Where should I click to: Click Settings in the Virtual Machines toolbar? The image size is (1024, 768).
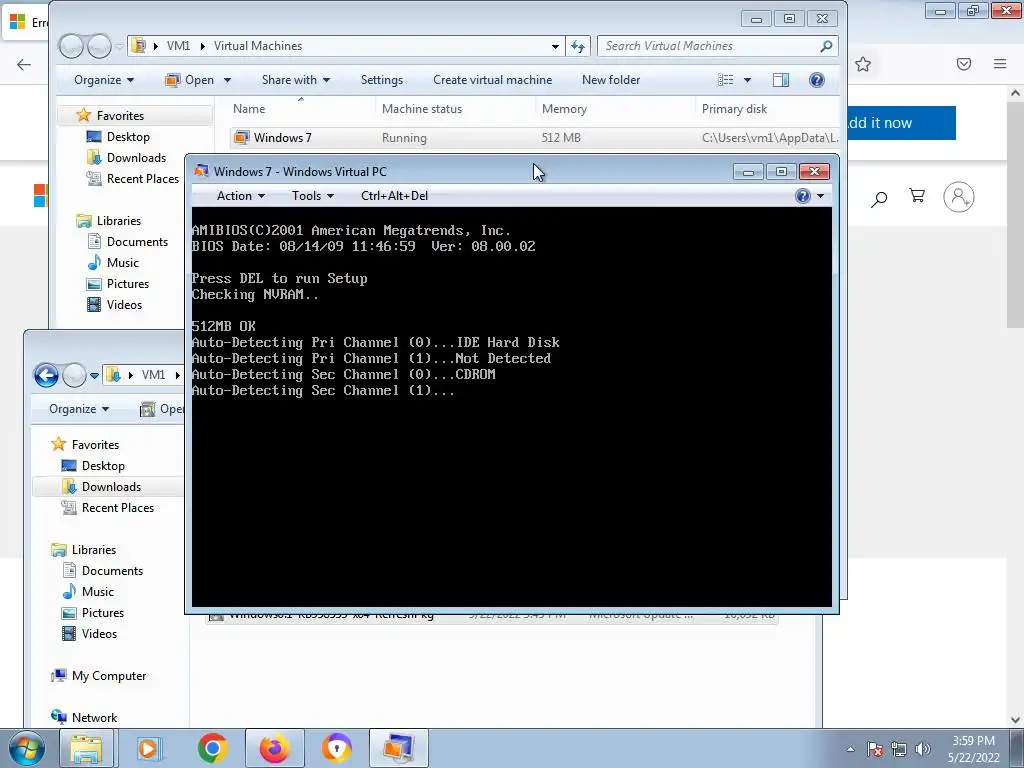pos(382,80)
